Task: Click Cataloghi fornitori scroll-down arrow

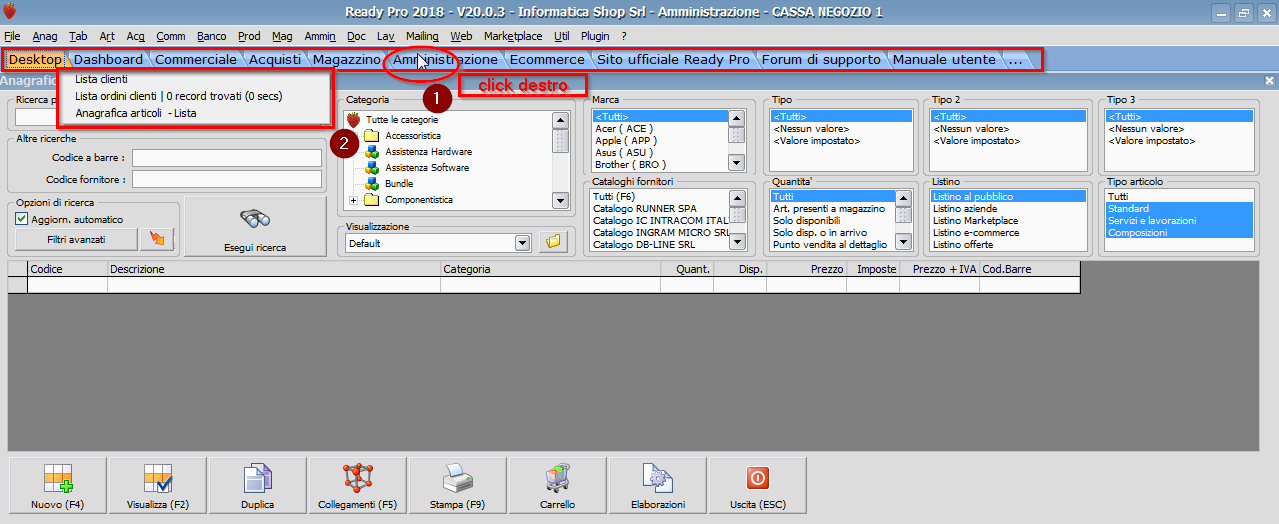Action: pyautogui.click(x=736, y=241)
